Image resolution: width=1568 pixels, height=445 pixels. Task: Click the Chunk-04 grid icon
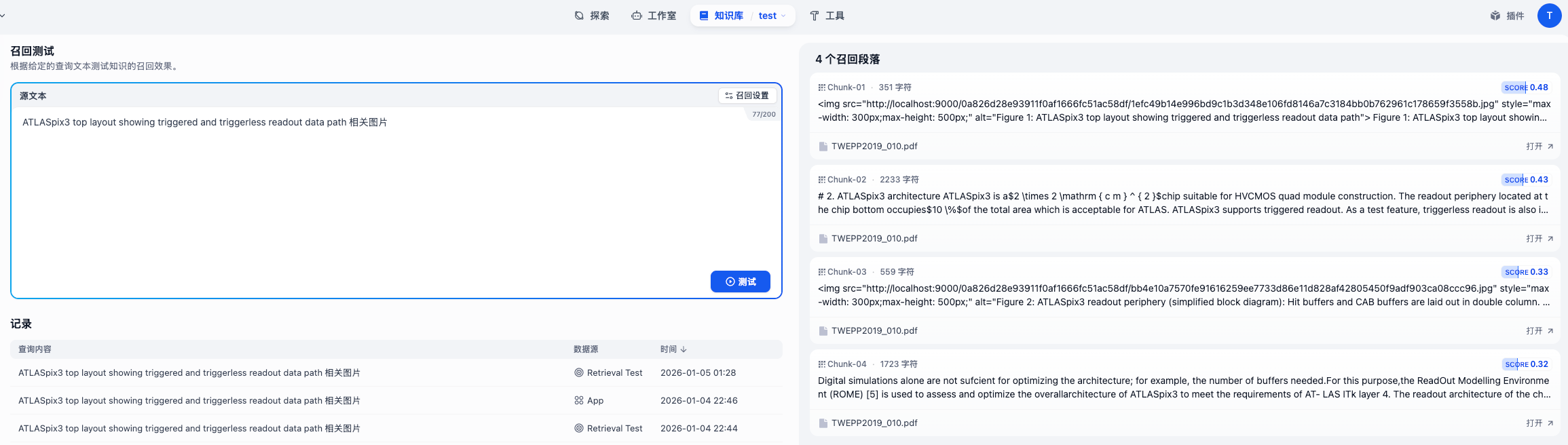pos(821,364)
